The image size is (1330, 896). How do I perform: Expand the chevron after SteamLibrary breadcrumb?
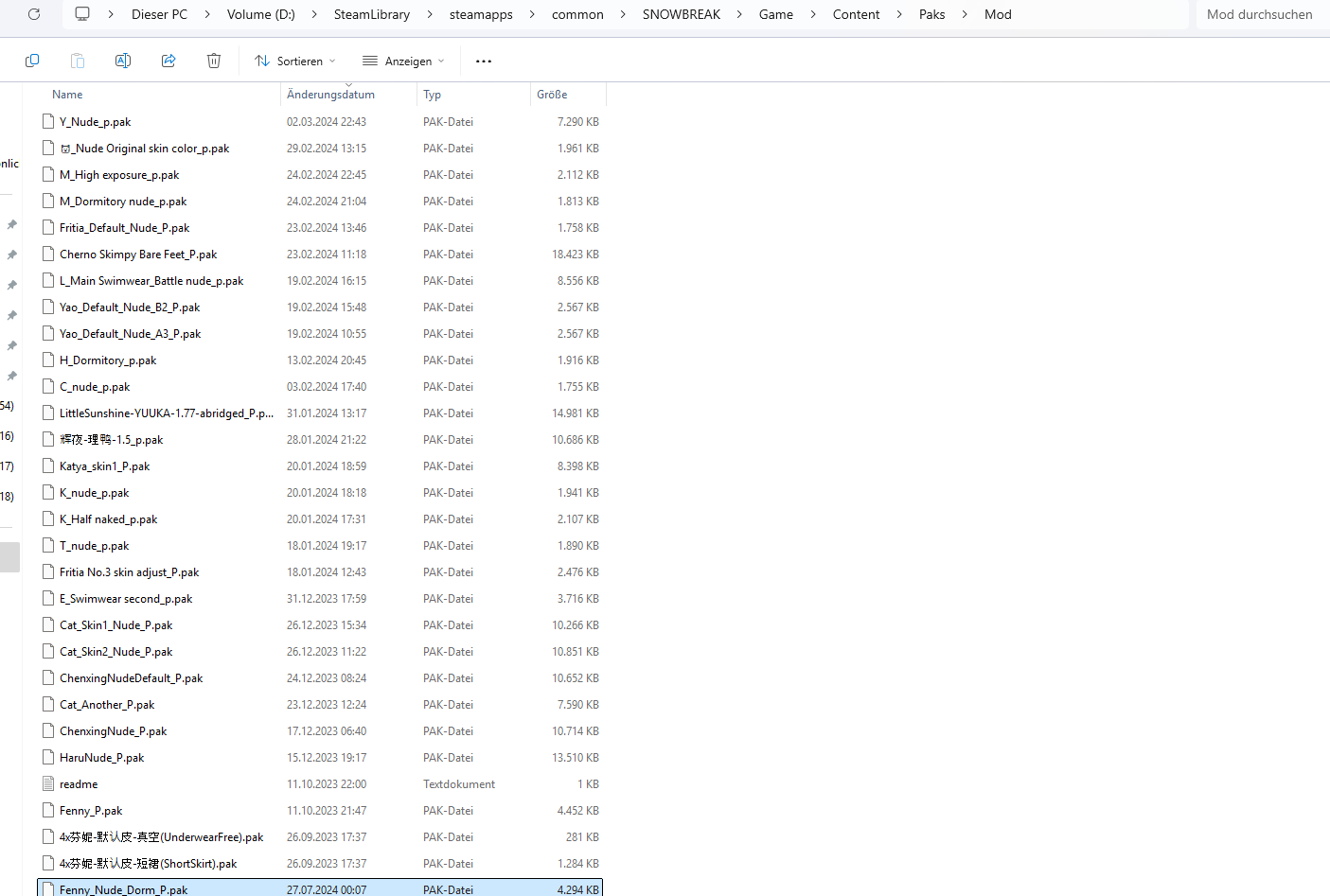click(x=430, y=14)
